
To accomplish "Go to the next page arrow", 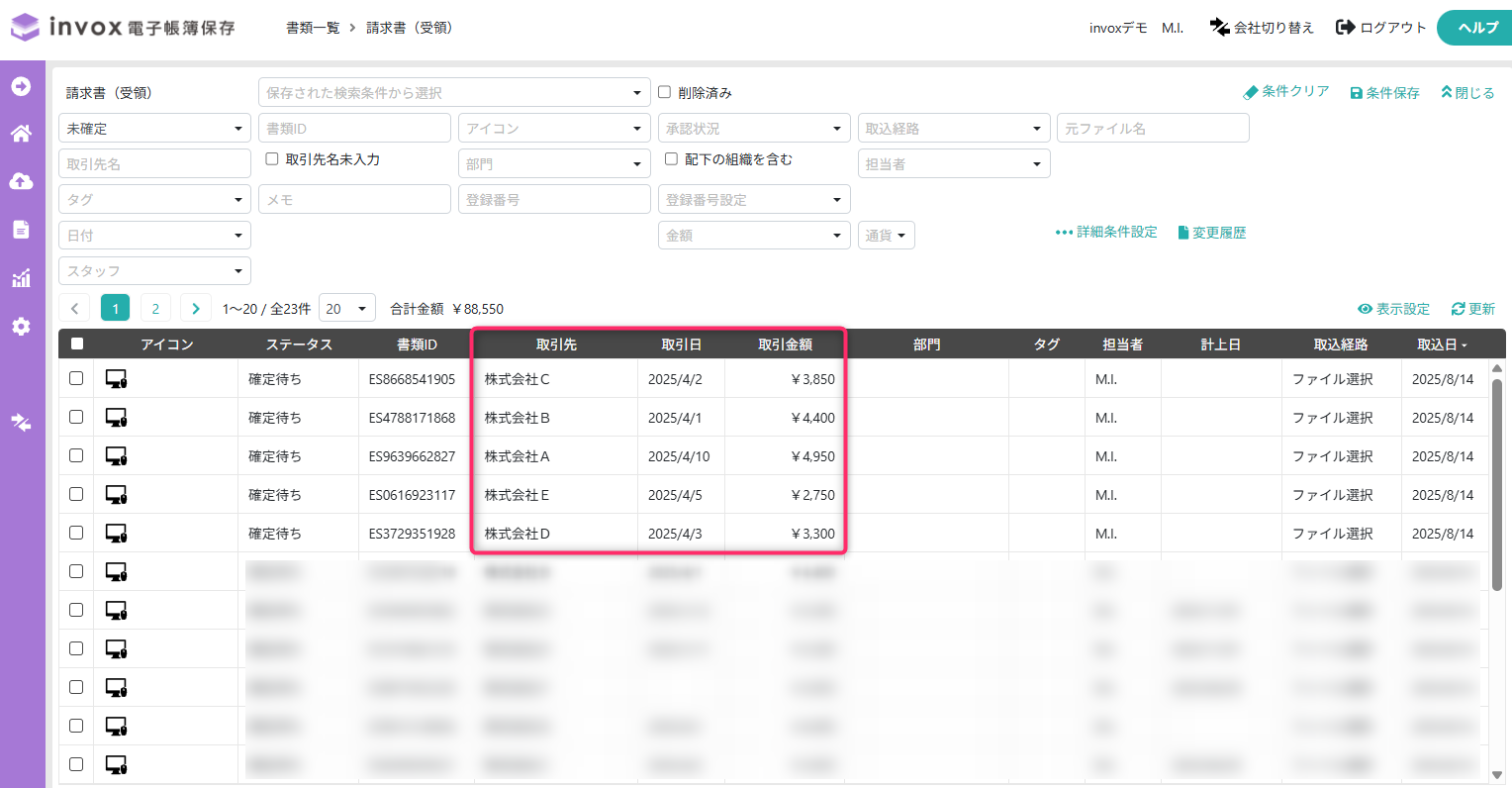I will 195,308.
